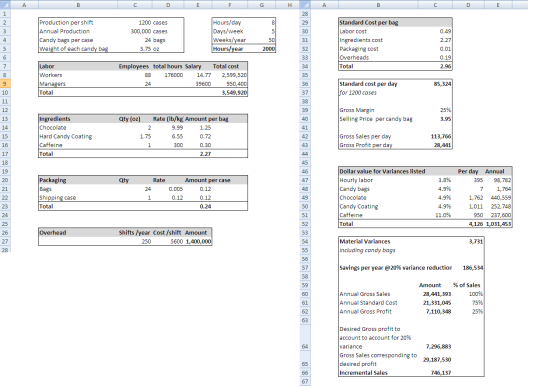Select column B header in left sheet
Image resolution: width=560 pixels, height=387 pixels.
[78, 5]
